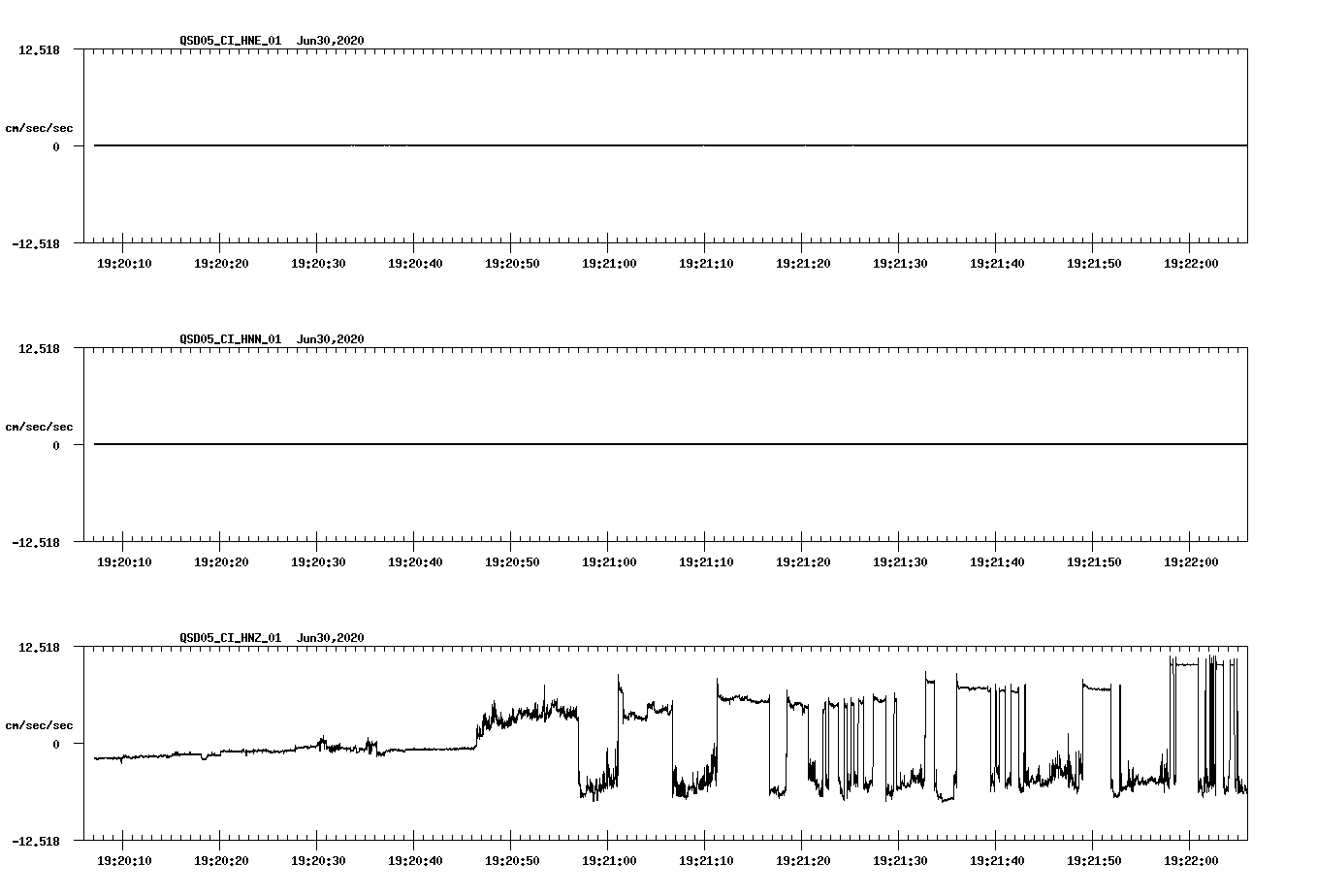Screen dimensions: 1317x896
Task: Click the QSD05_CI_HNN_01 channel title
Action: point(231,339)
